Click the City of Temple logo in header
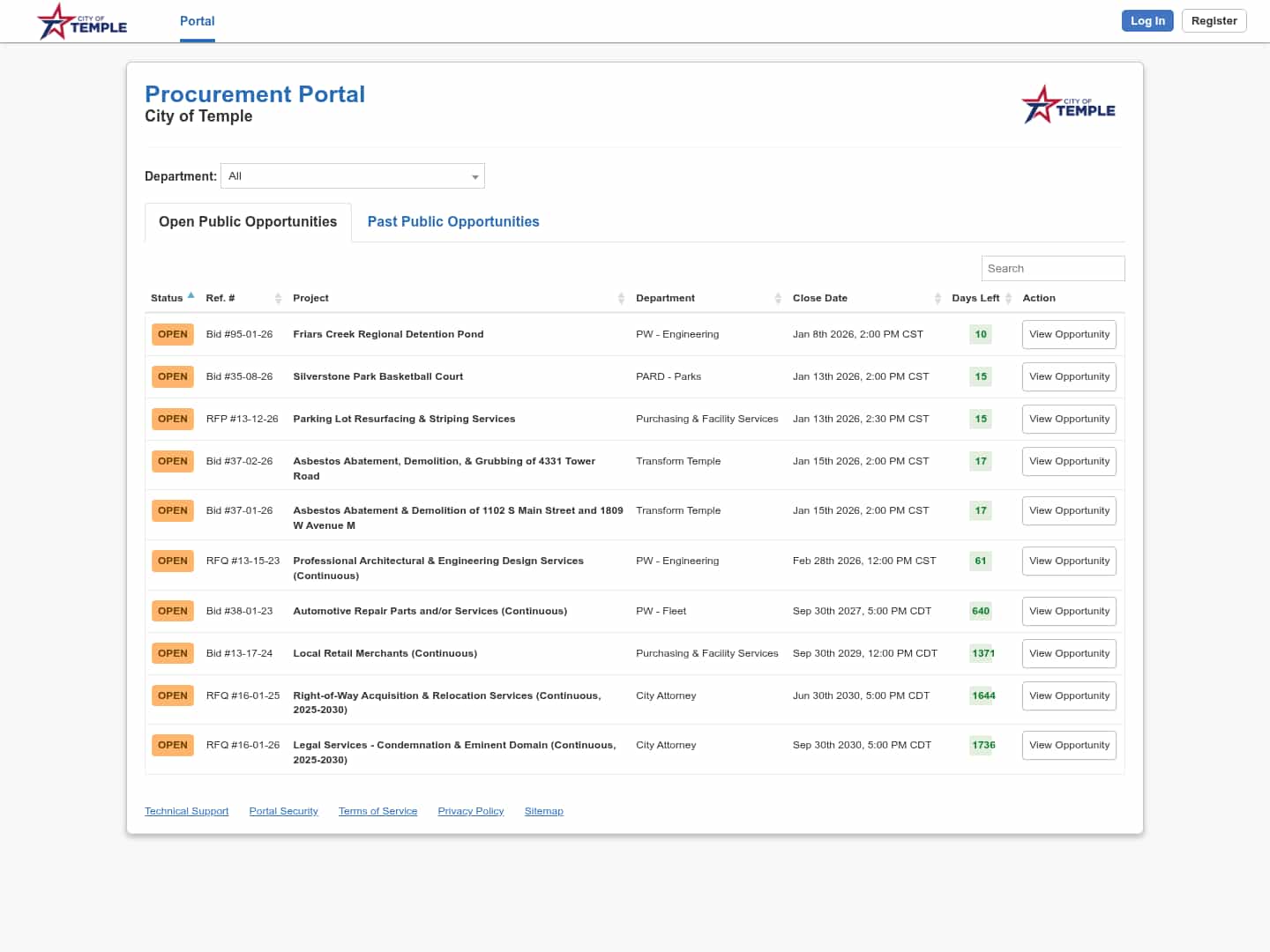 coord(82,22)
